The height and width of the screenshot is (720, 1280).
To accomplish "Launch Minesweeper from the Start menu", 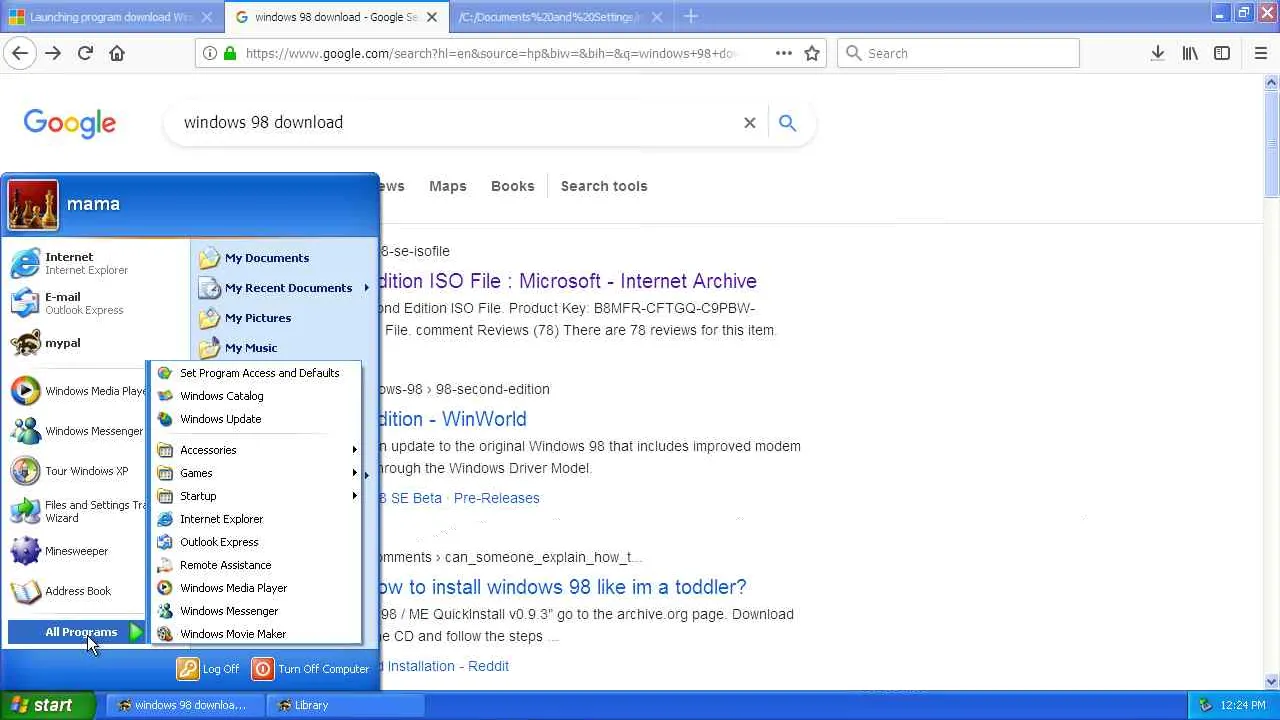I will click(x=75, y=551).
